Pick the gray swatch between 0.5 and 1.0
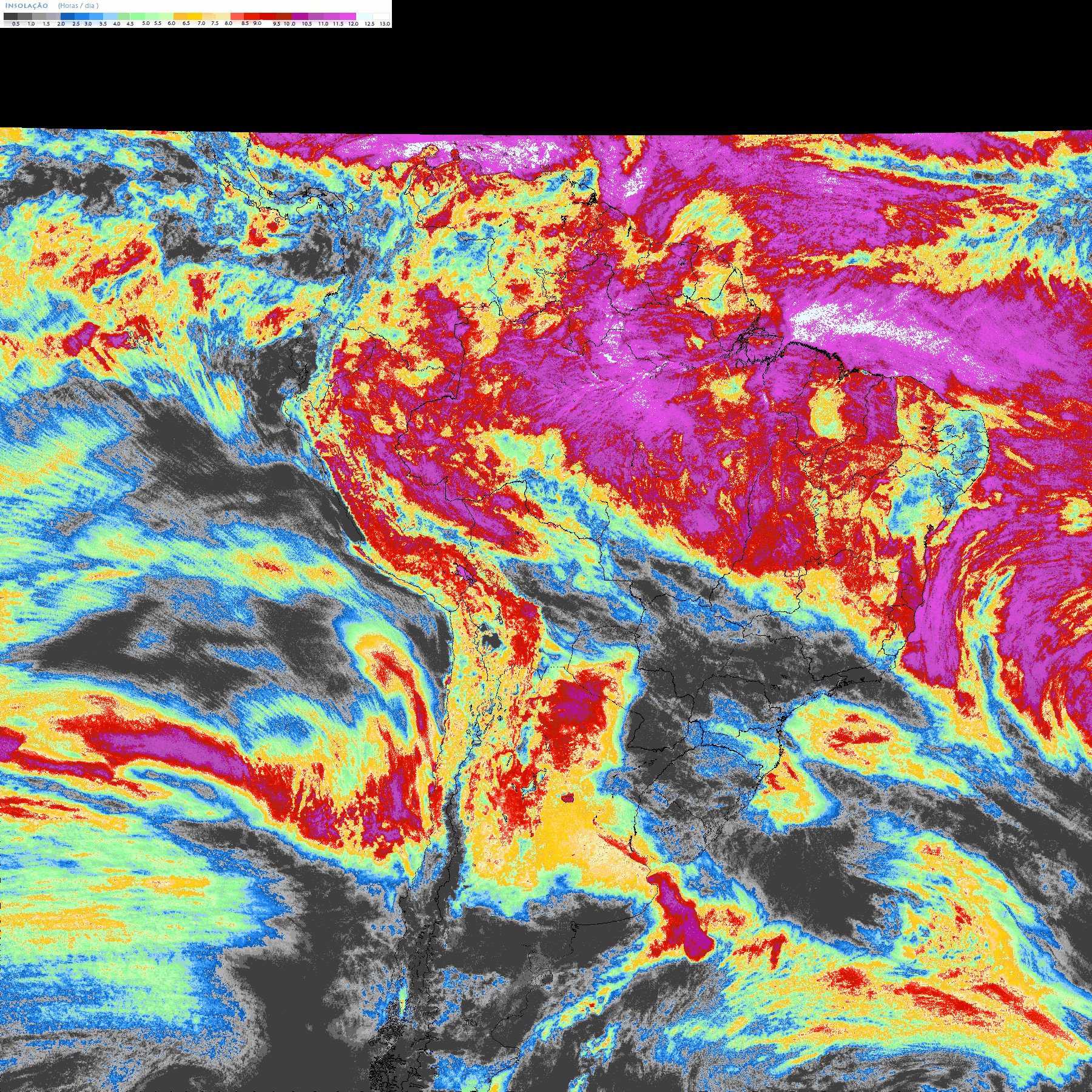 pos(25,16)
